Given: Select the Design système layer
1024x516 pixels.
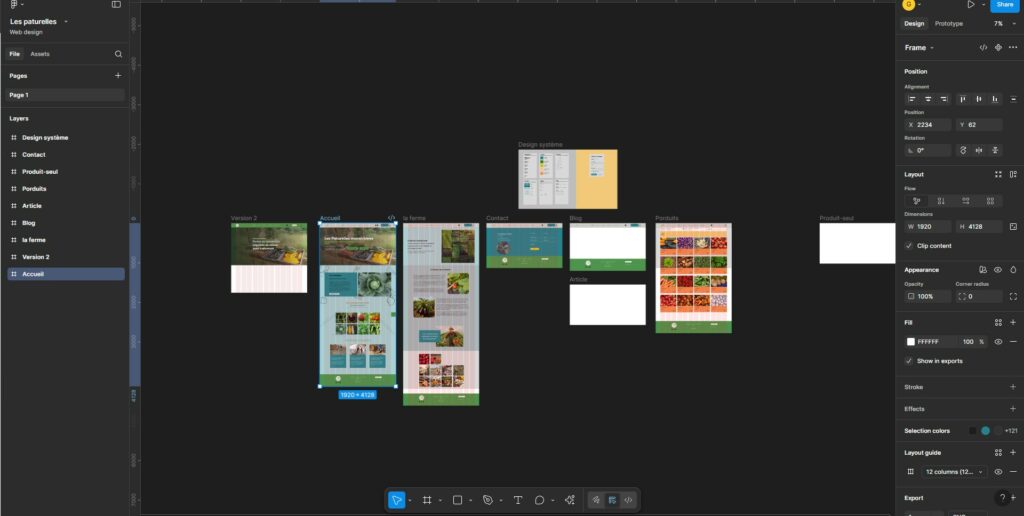Looking at the screenshot, I should click(45, 138).
